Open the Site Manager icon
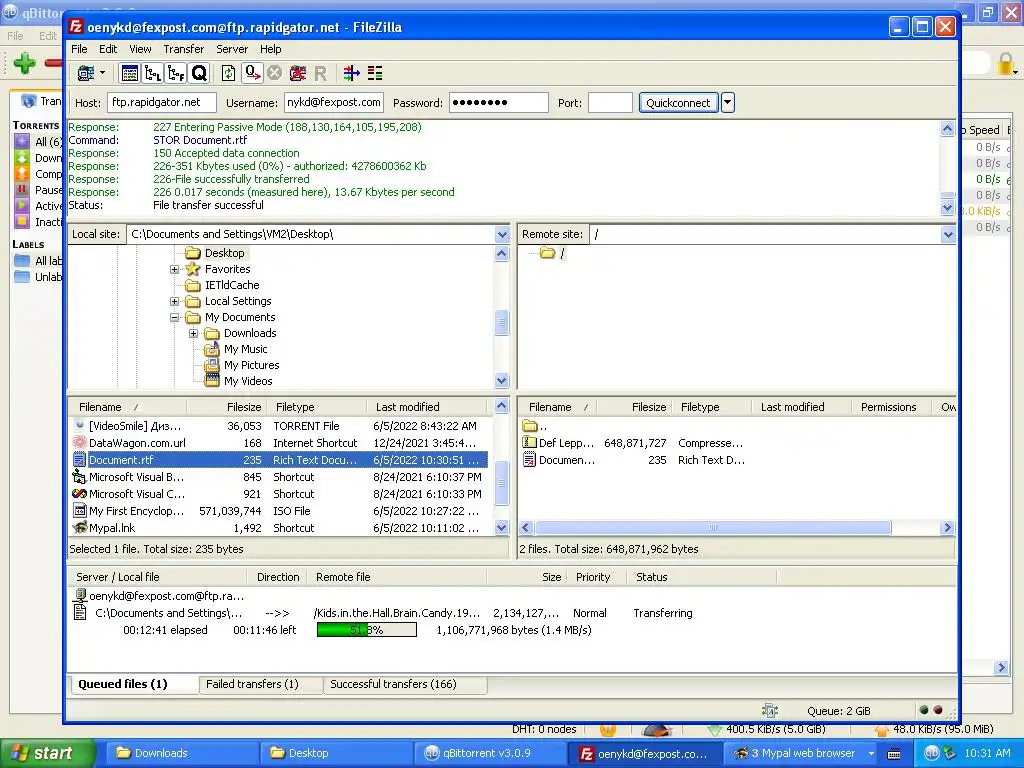The height and width of the screenshot is (768, 1024). (x=86, y=73)
